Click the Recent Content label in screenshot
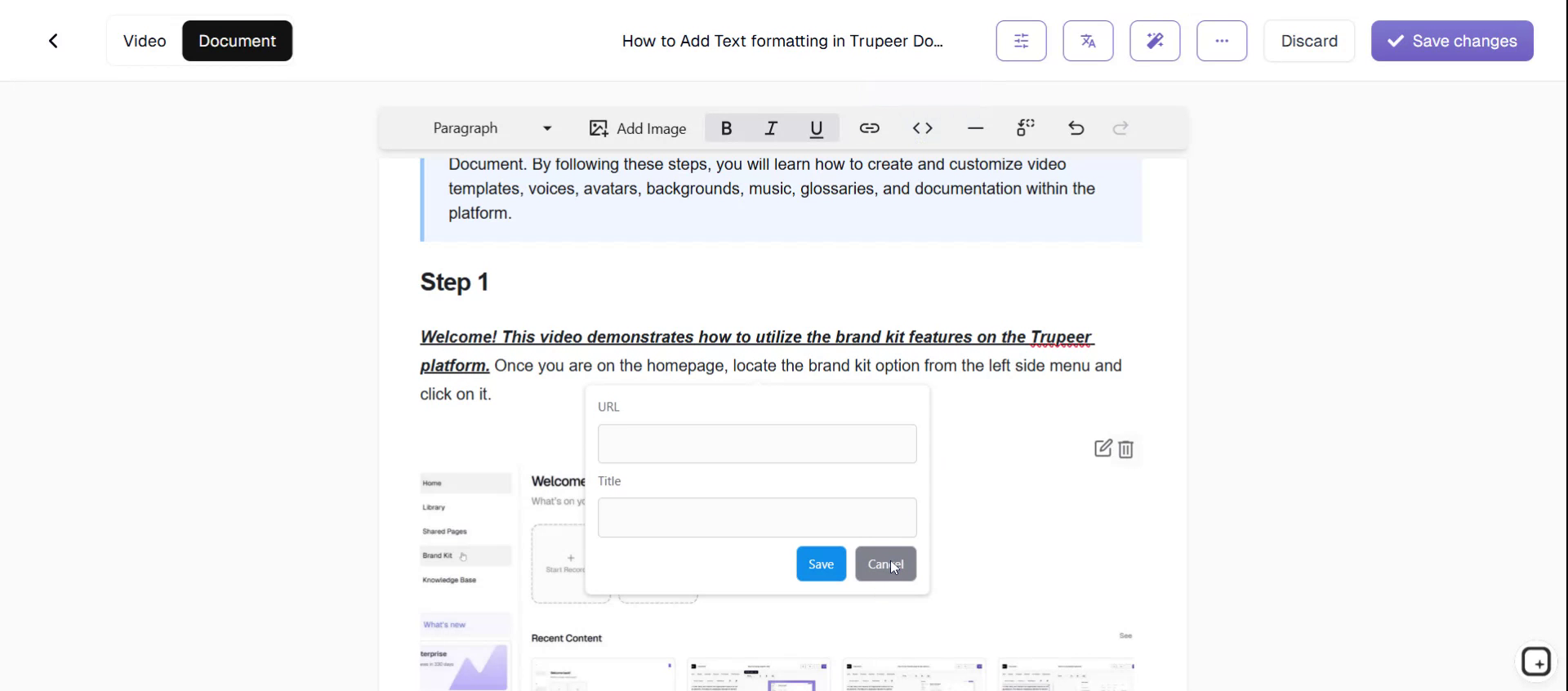Viewport: 1568px width, 691px height. [x=566, y=638]
